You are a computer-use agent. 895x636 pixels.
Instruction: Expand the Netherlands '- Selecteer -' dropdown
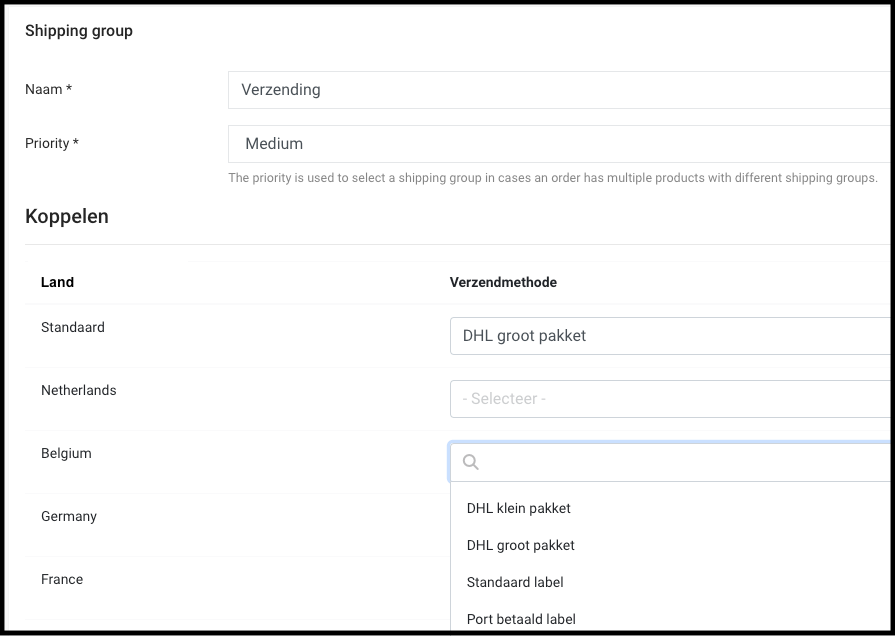(x=670, y=399)
